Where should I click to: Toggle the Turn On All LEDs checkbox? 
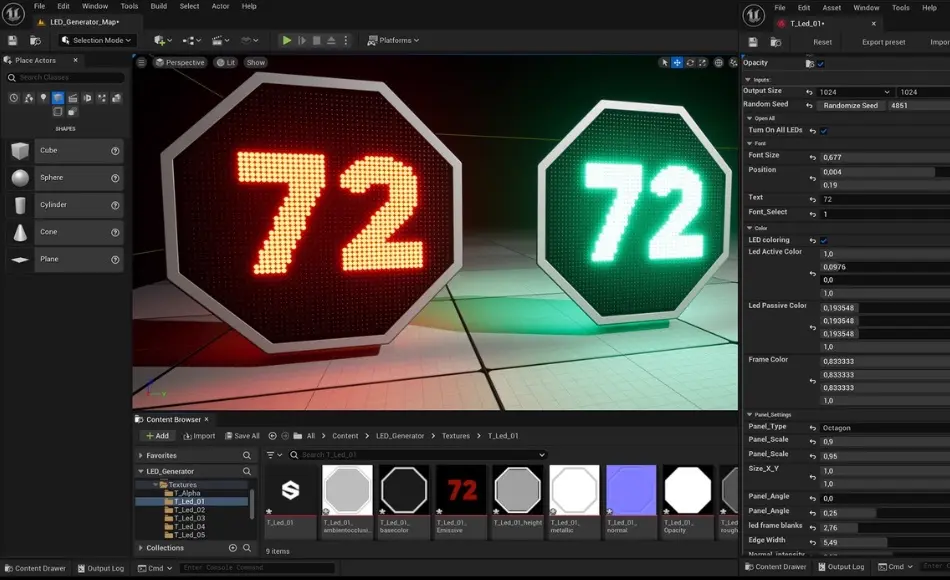click(825, 131)
